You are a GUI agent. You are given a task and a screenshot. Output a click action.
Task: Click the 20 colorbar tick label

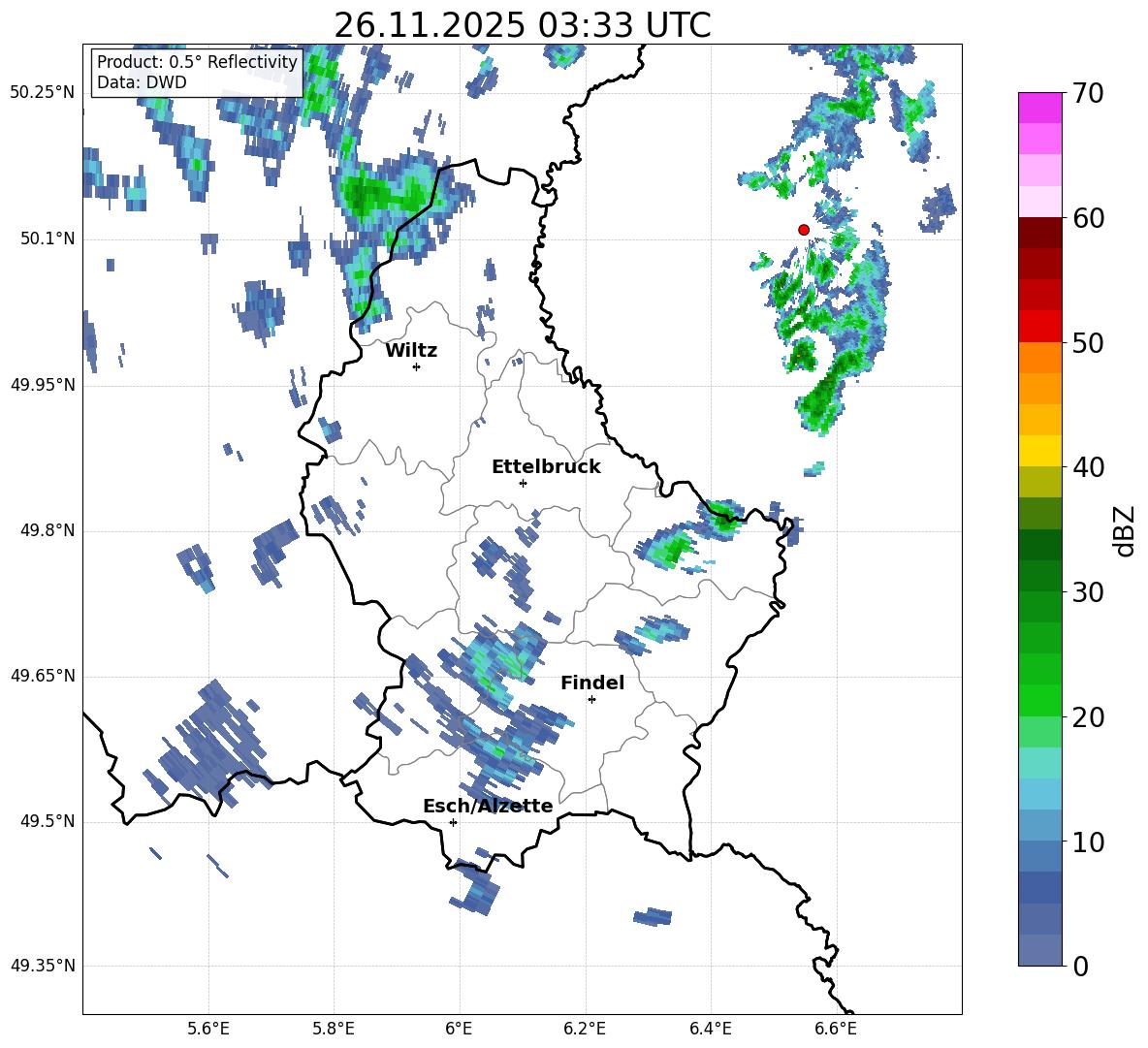[x=1088, y=716]
